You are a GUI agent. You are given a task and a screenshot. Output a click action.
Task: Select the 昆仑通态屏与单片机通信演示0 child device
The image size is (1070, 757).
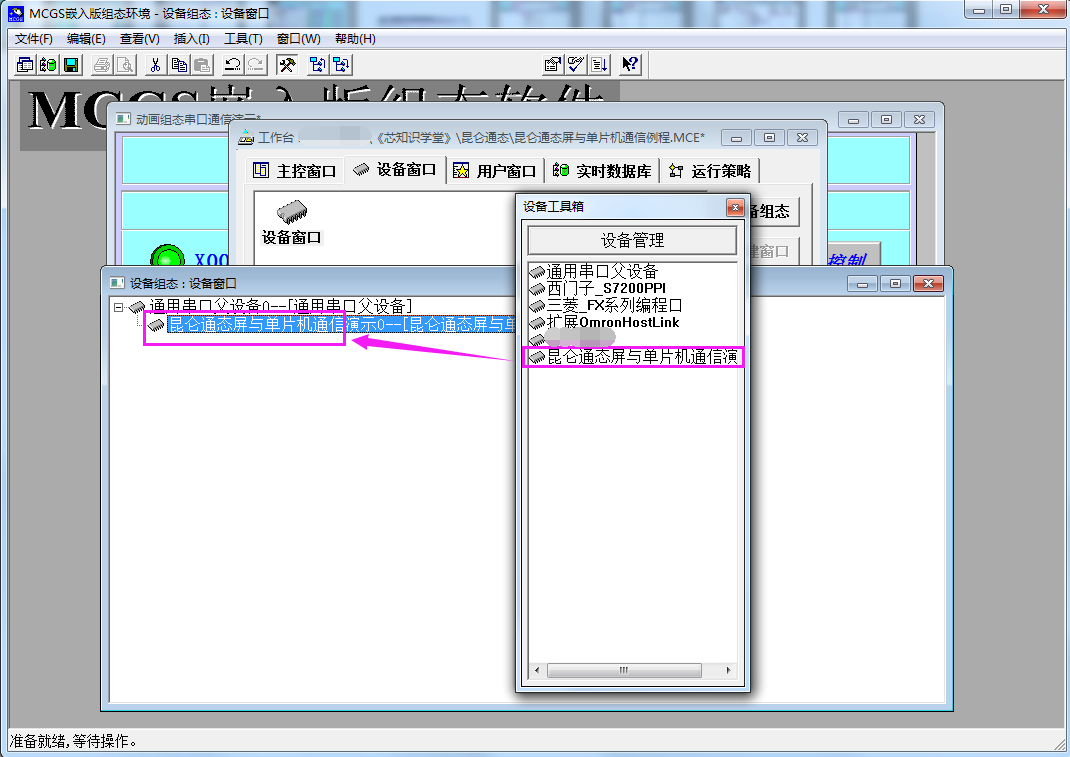point(341,324)
